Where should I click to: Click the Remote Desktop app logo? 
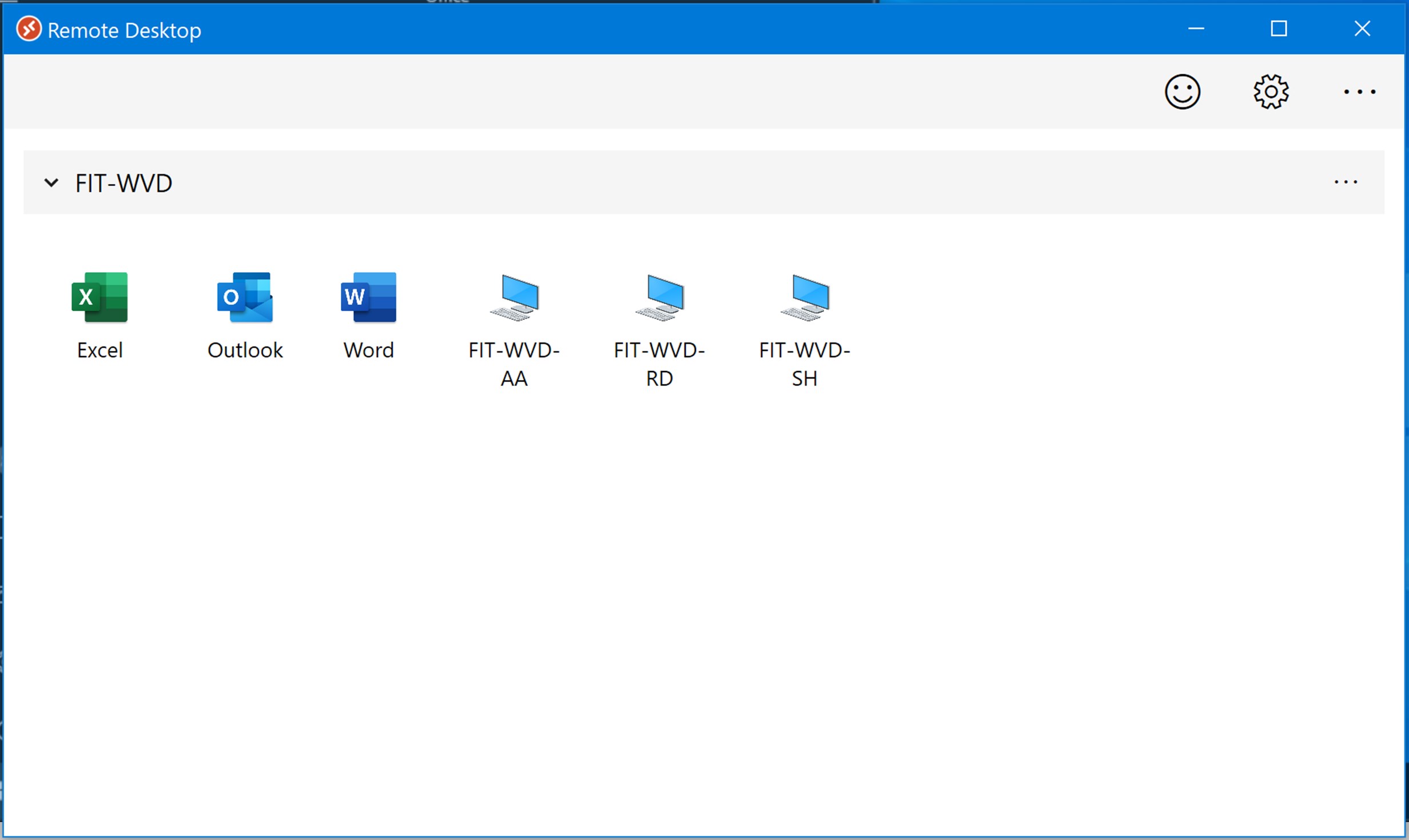pyautogui.click(x=29, y=29)
